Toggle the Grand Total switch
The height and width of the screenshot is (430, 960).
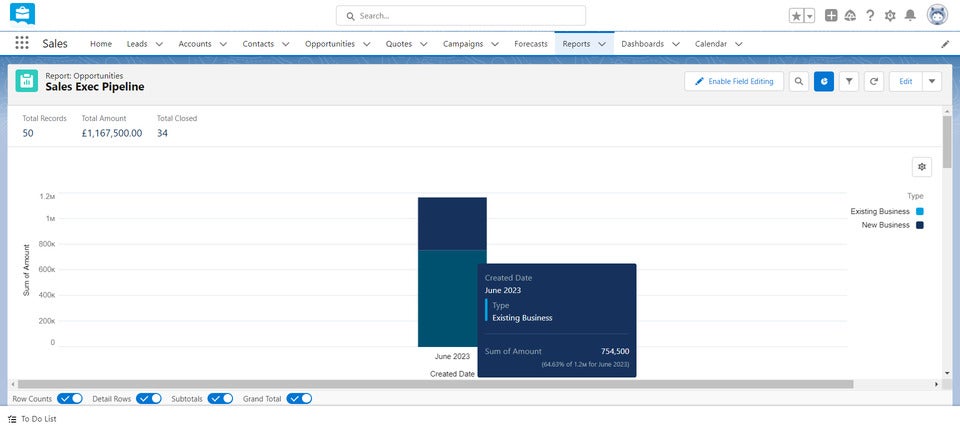[299, 399]
